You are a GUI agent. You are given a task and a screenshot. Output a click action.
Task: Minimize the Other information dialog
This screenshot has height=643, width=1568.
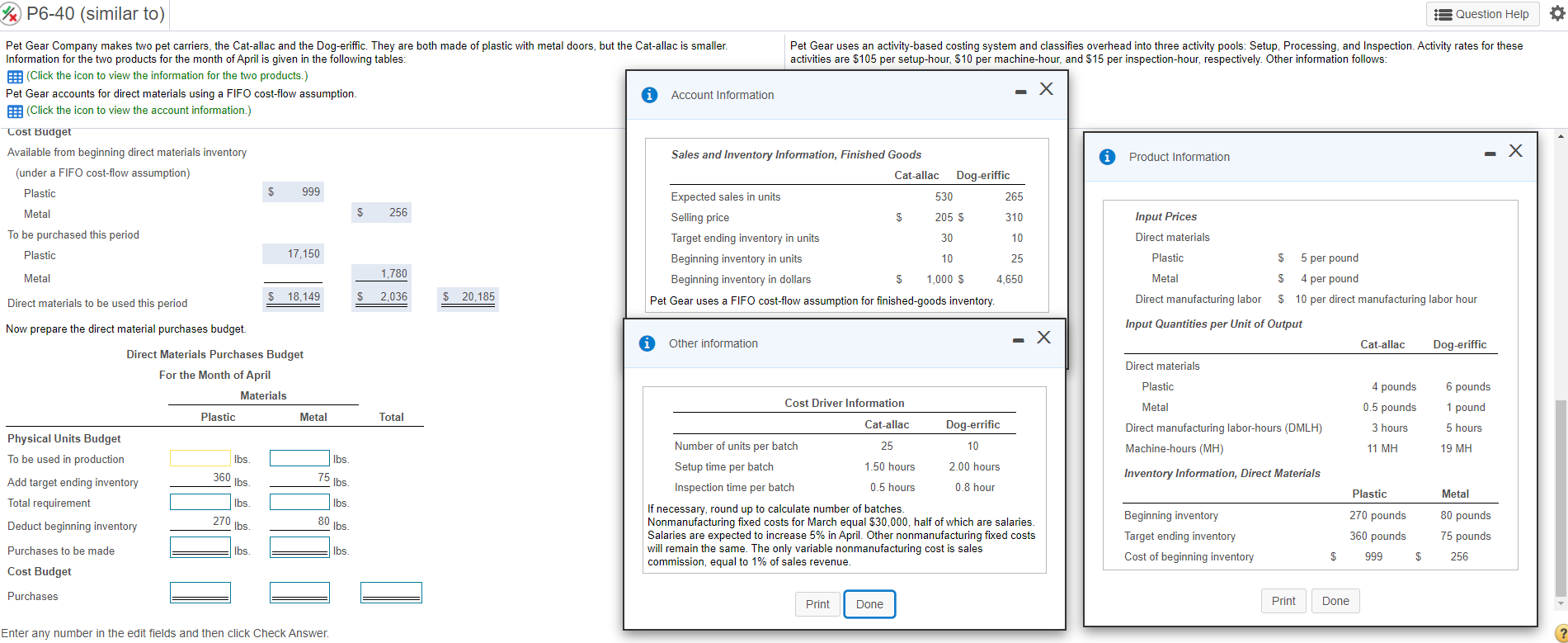click(1019, 340)
